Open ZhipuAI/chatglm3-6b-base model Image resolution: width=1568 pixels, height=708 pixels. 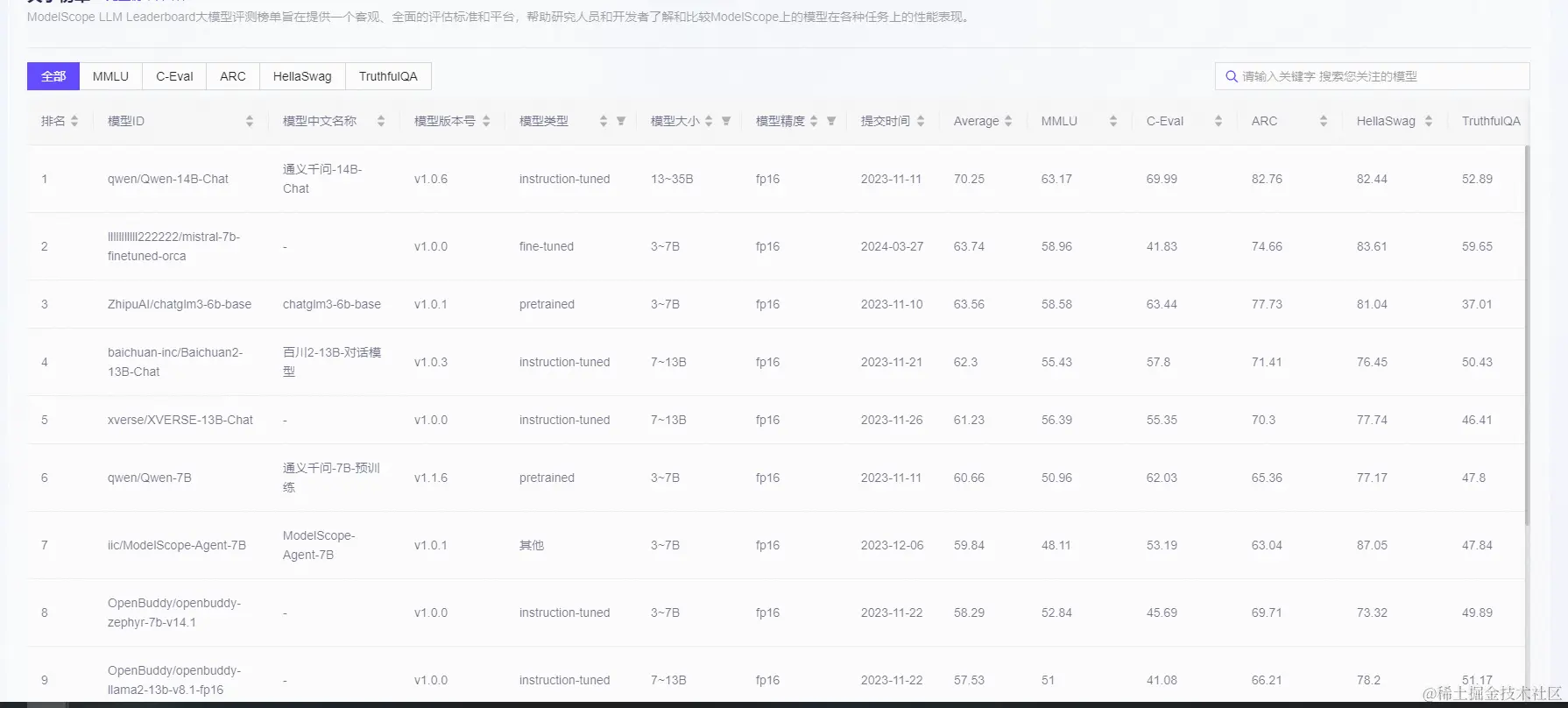(180, 304)
